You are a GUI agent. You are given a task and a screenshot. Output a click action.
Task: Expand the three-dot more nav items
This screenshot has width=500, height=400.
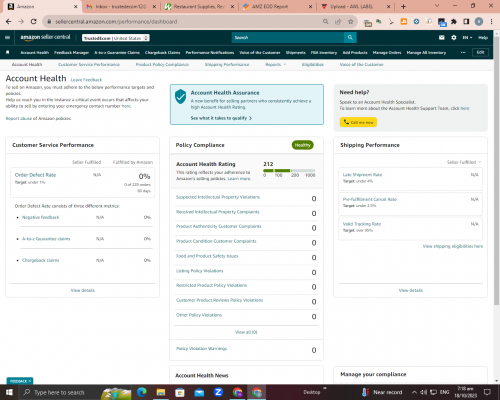463,53
